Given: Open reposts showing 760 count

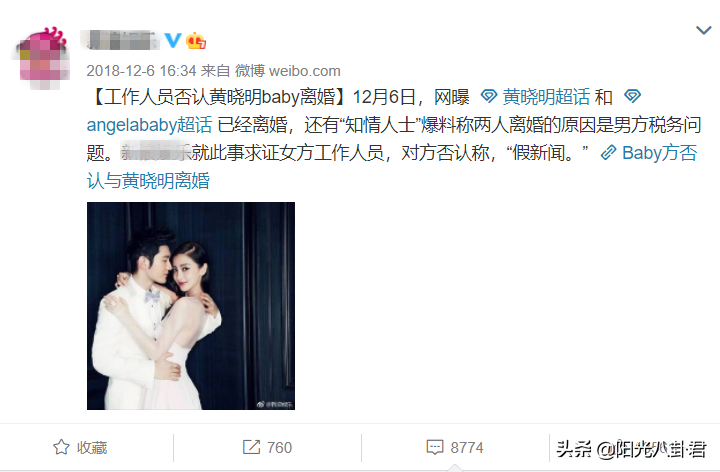Looking at the screenshot, I should [267, 447].
